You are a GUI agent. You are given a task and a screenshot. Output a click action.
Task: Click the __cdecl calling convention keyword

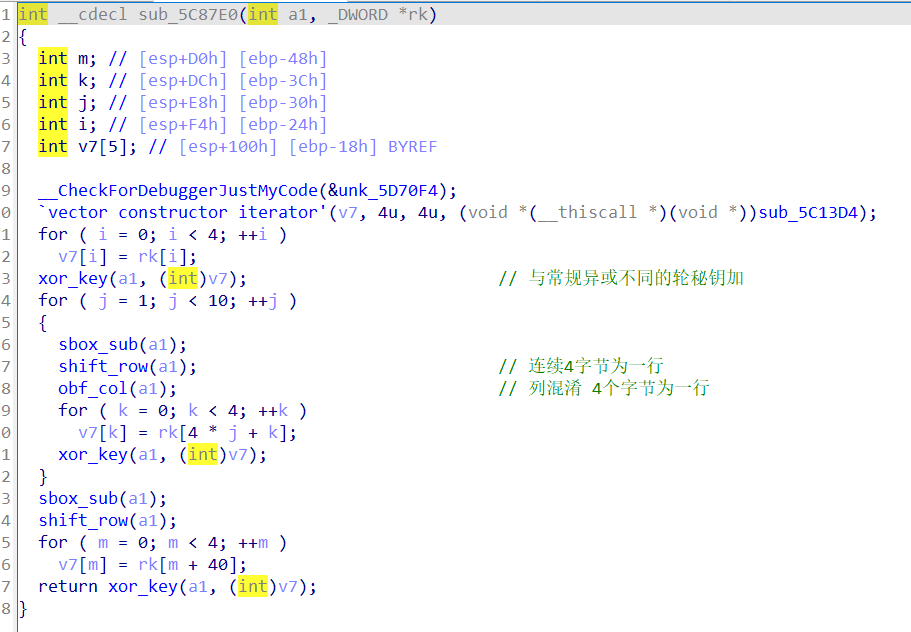click(x=92, y=14)
